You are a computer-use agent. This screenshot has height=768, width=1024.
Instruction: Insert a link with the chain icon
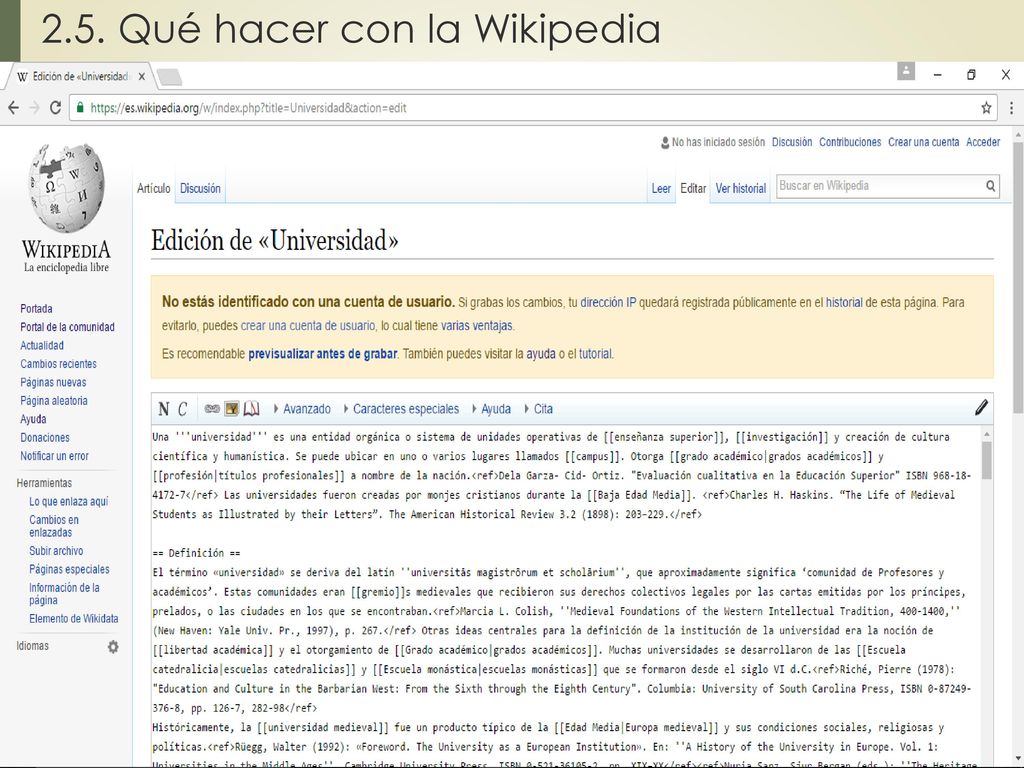pyautogui.click(x=212, y=409)
